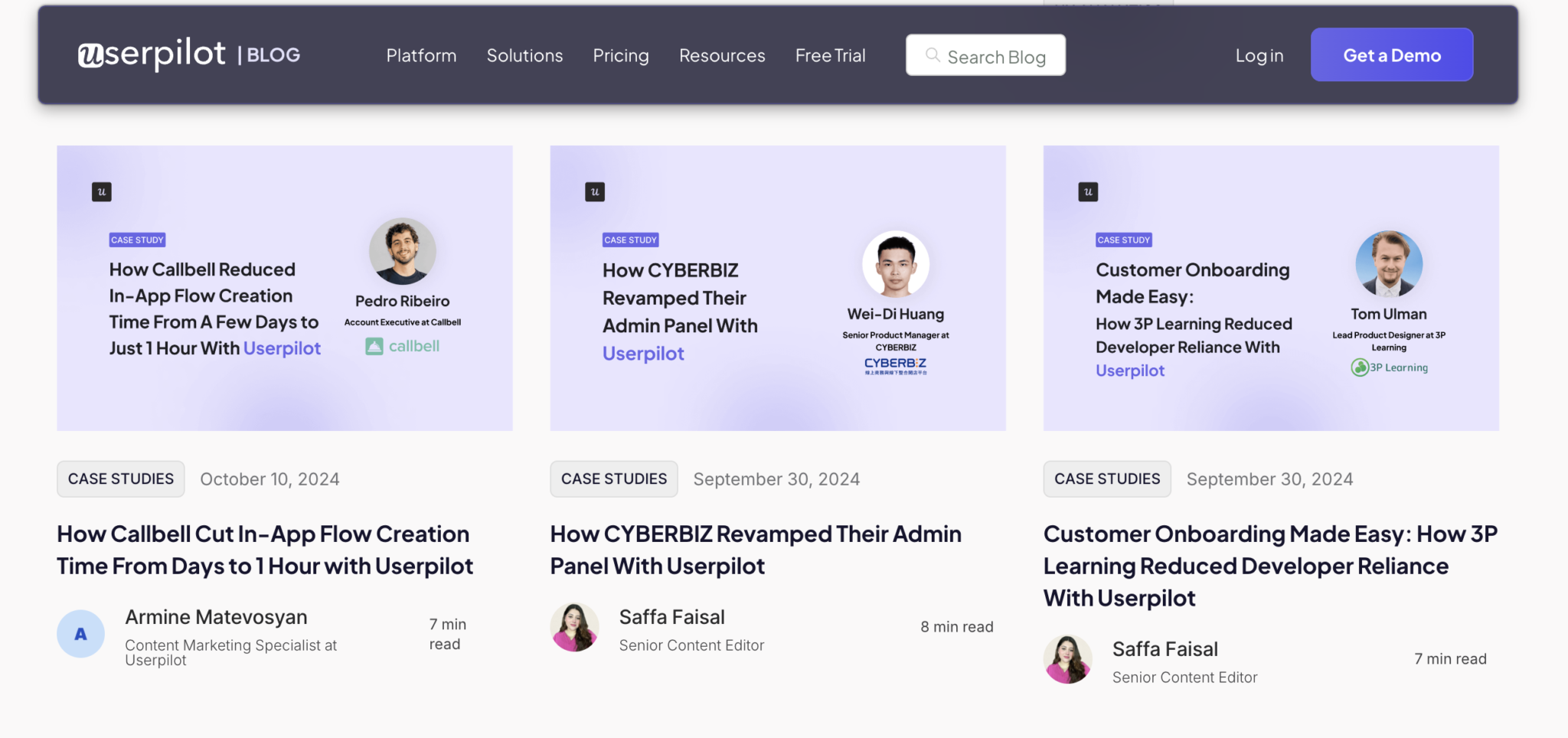Open the CYBERBIZ case study thumbnail
This screenshot has width=1568, height=738.
pos(777,288)
